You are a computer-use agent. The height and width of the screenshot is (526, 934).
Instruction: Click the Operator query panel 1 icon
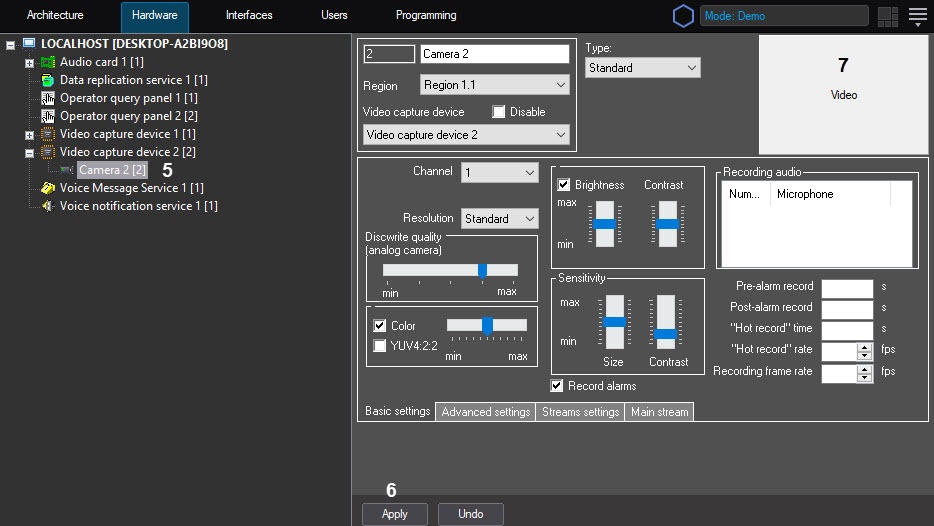click(47, 98)
